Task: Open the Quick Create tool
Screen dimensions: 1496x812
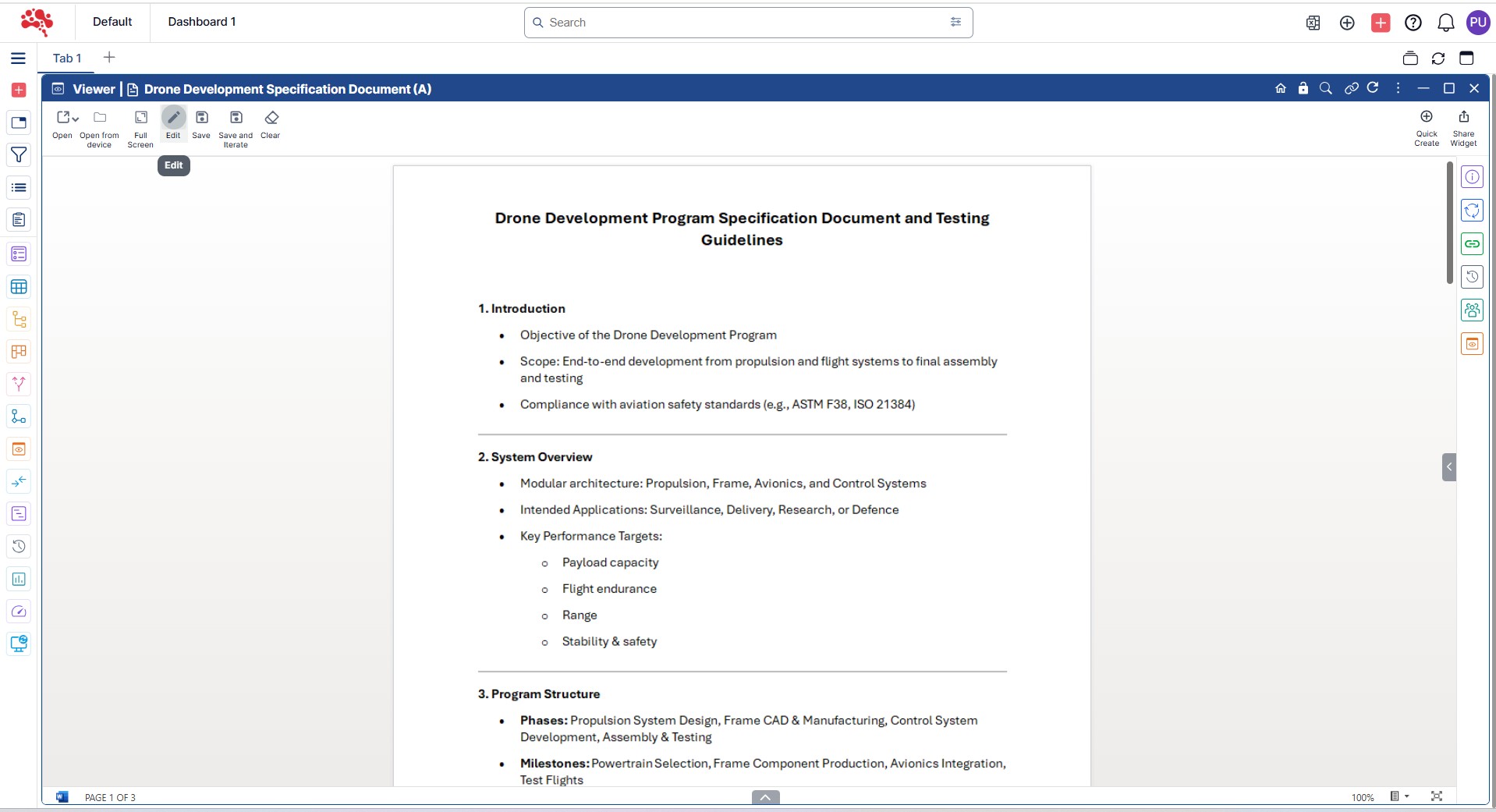Action: coord(1426,117)
